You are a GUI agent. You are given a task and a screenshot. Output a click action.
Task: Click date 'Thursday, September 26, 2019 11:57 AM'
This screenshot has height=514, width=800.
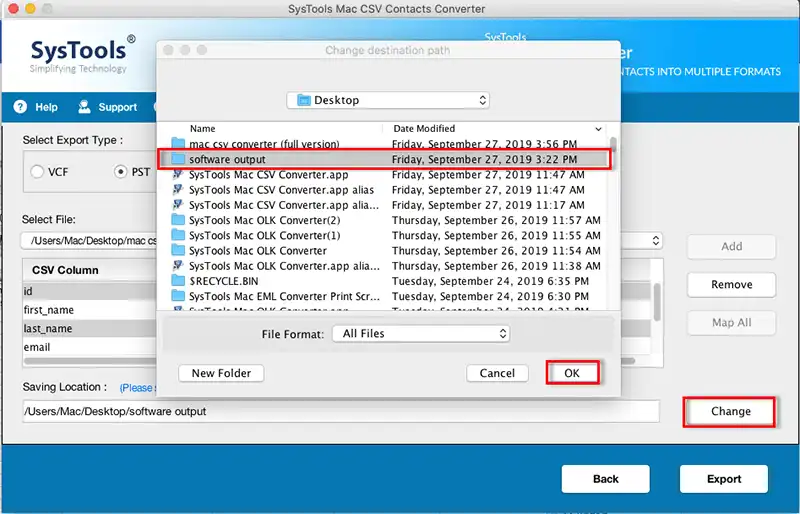(496, 220)
